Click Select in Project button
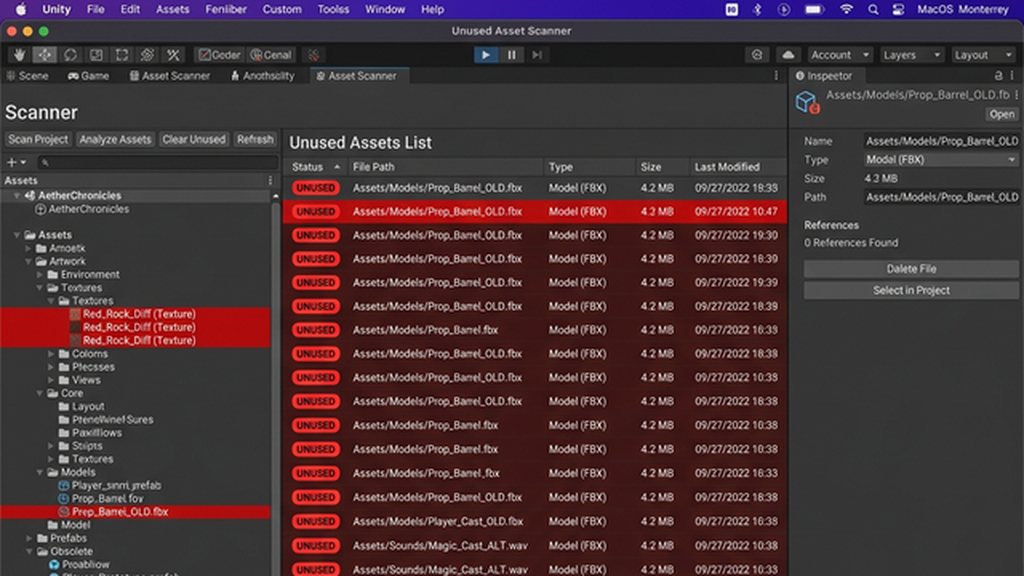Image resolution: width=1024 pixels, height=576 pixels. [x=911, y=291]
